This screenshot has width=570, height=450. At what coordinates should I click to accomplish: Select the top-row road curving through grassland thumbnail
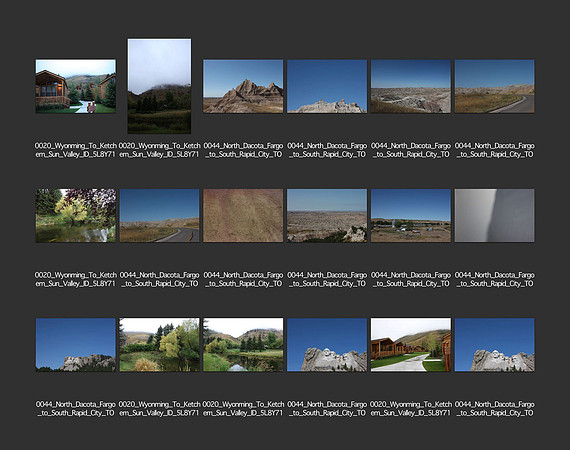coord(494,87)
